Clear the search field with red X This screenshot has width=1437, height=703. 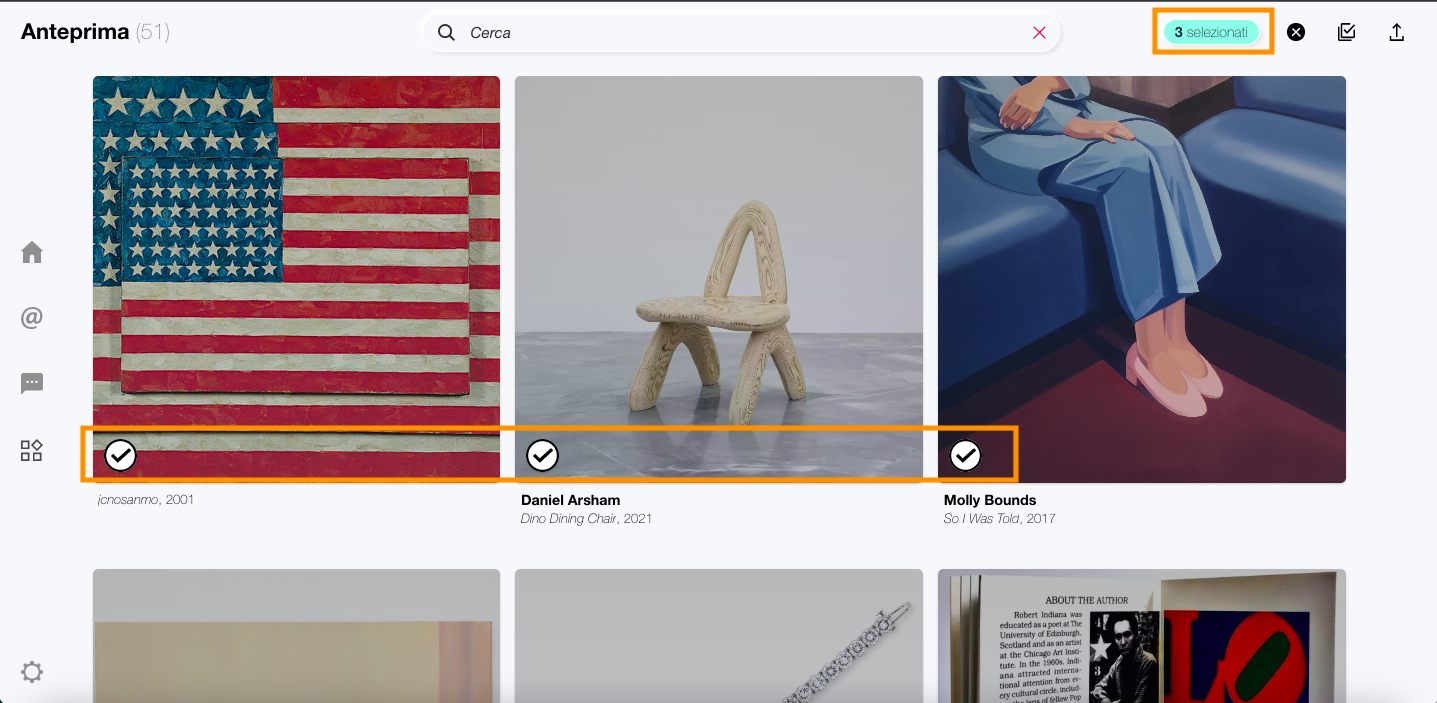click(x=1039, y=33)
